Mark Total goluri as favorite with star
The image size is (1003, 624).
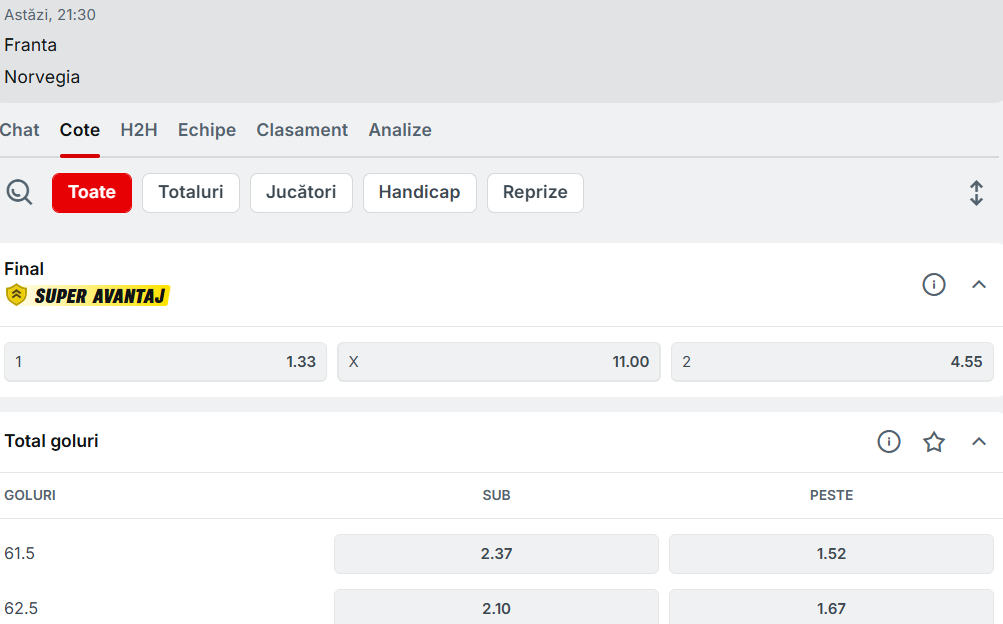coord(933,441)
